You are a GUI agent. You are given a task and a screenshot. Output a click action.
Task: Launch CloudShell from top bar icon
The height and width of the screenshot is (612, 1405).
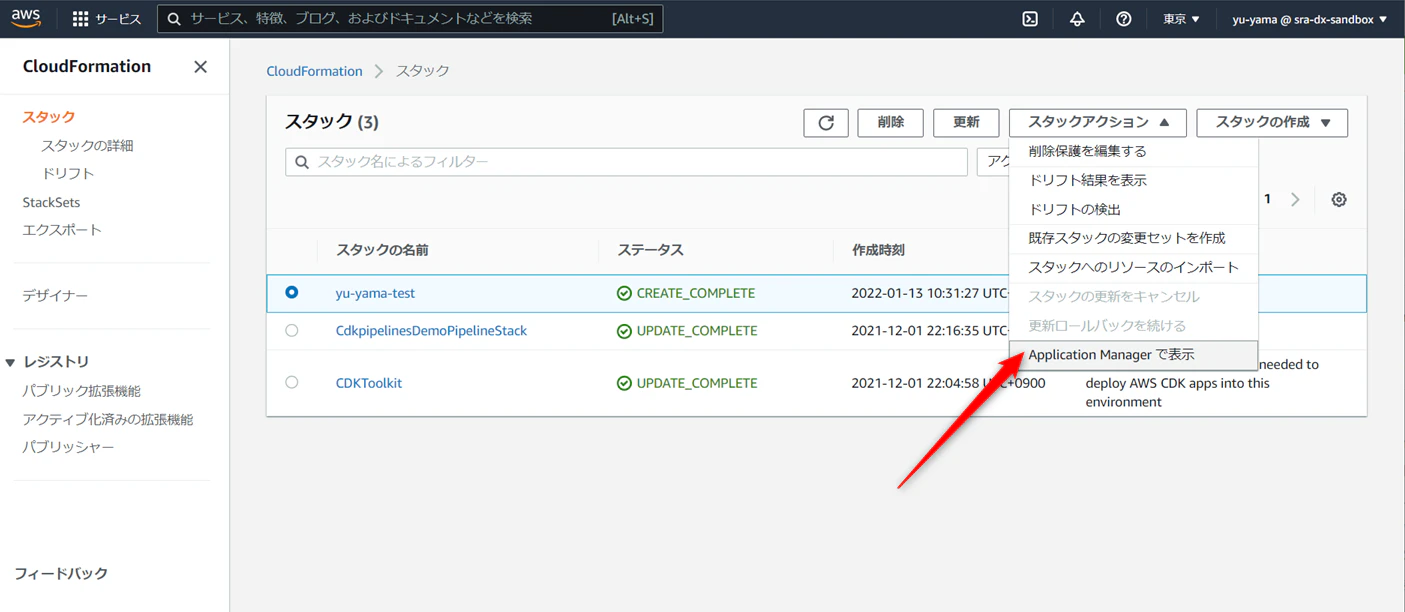click(x=1030, y=19)
